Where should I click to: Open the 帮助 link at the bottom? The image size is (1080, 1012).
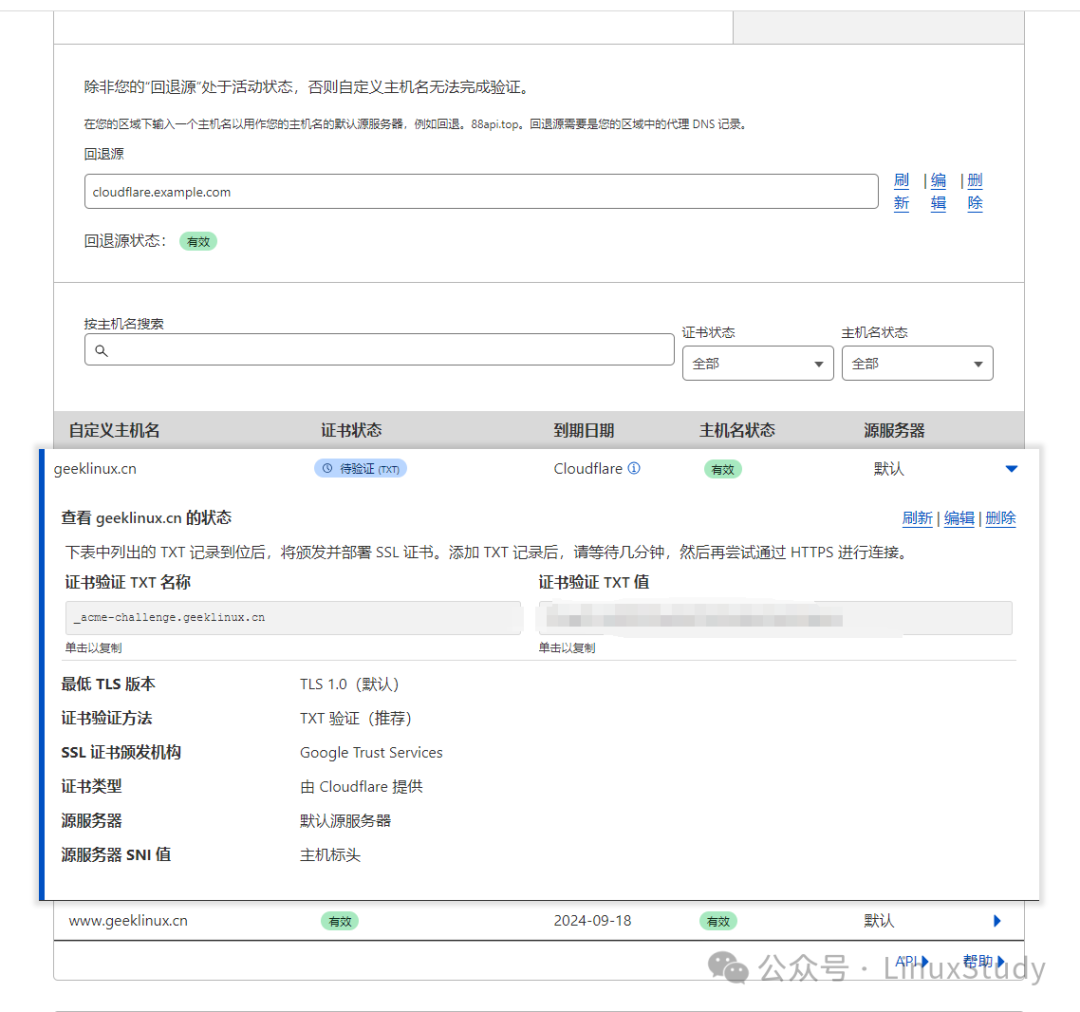[982, 962]
